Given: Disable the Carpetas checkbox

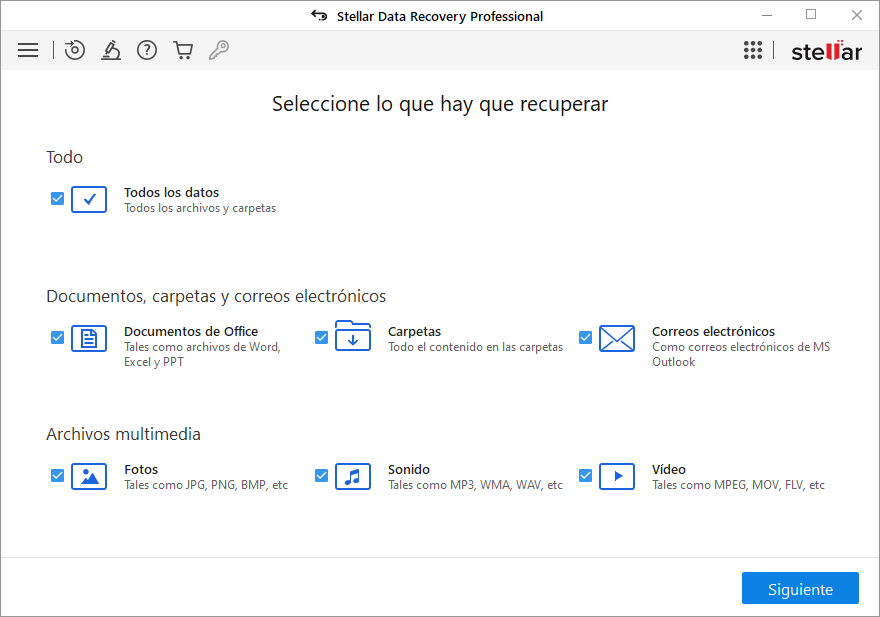Looking at the screenshot, I should click(x=322, y=338).
